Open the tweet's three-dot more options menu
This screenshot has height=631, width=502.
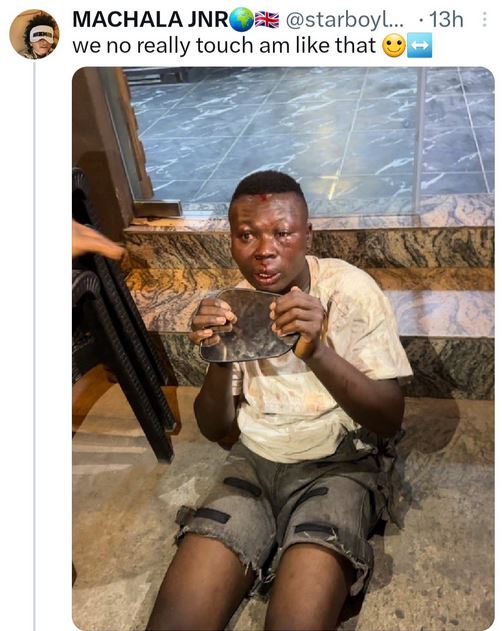484,19
